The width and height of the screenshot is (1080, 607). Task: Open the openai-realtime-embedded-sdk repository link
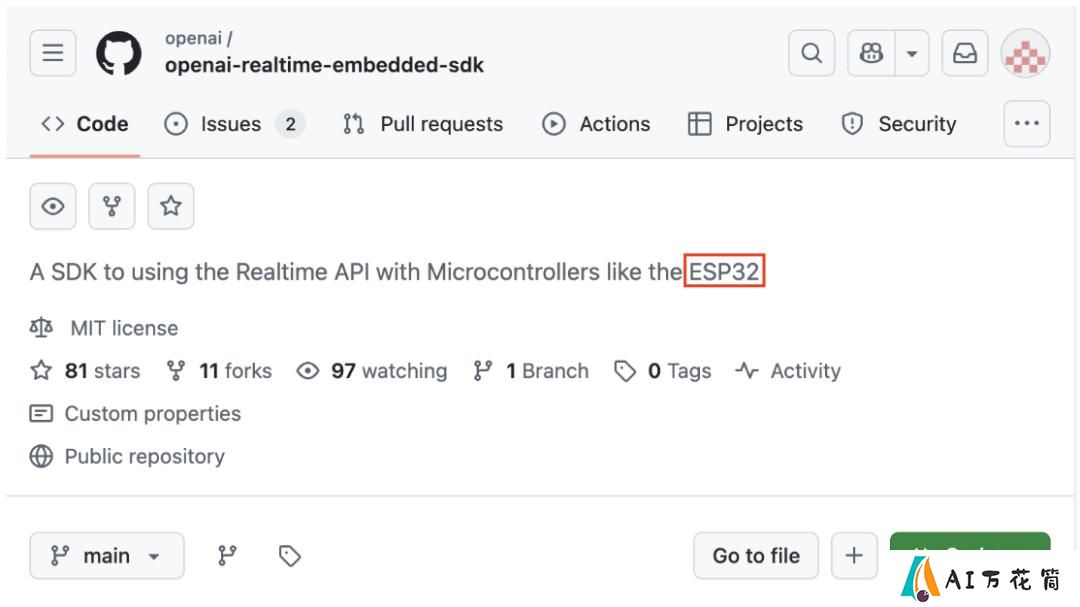point(324,65)
